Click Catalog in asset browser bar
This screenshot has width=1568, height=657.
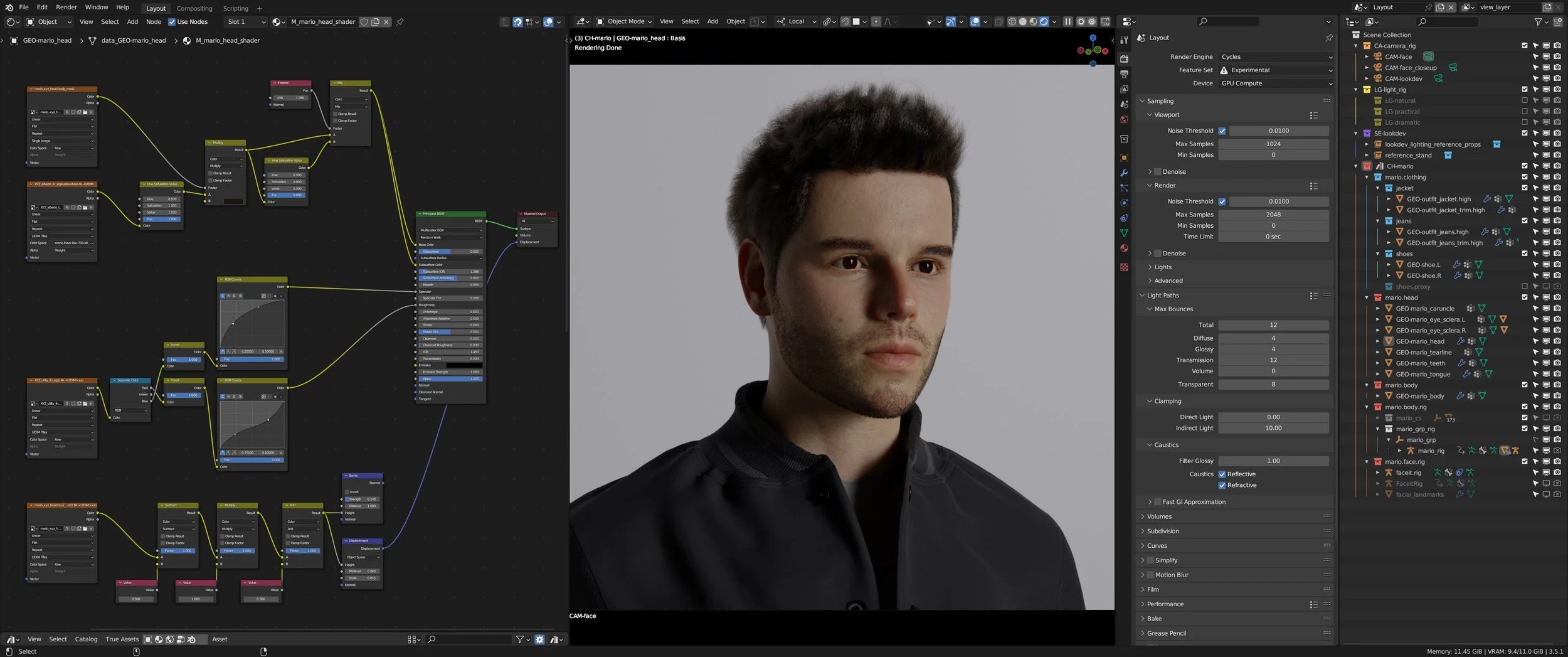87,639
